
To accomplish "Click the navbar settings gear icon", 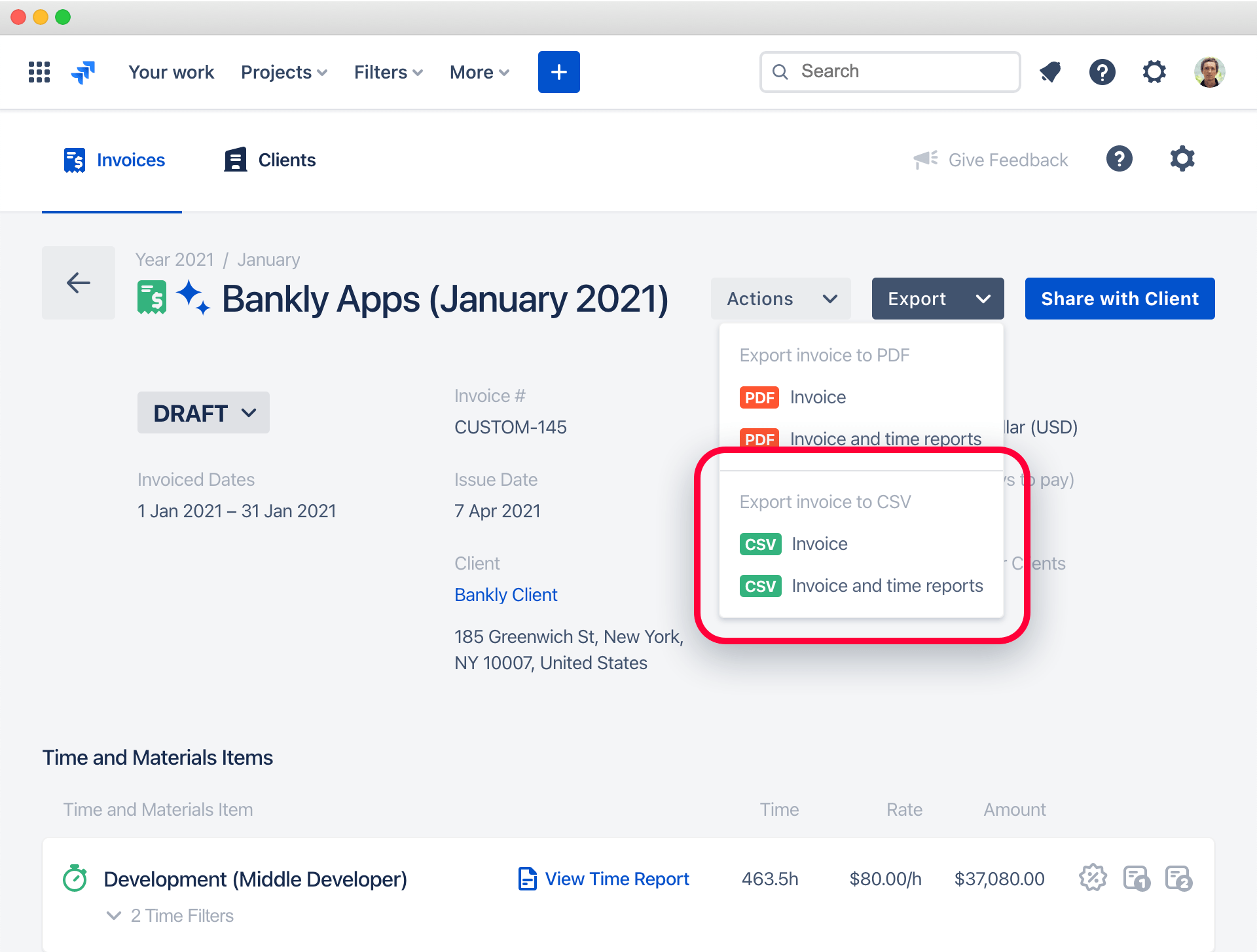I will (1154, 72).
